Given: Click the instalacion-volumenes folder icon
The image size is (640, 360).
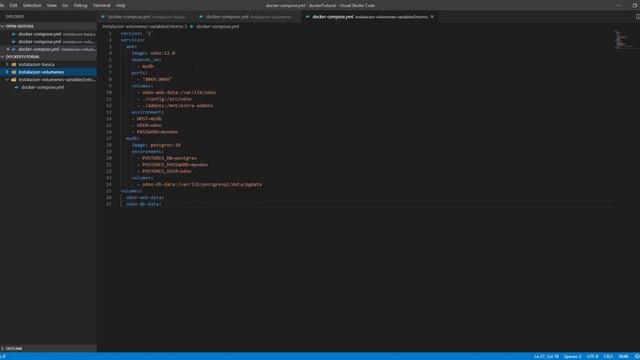Looking at the screenshot, I should tap(14, 72).
